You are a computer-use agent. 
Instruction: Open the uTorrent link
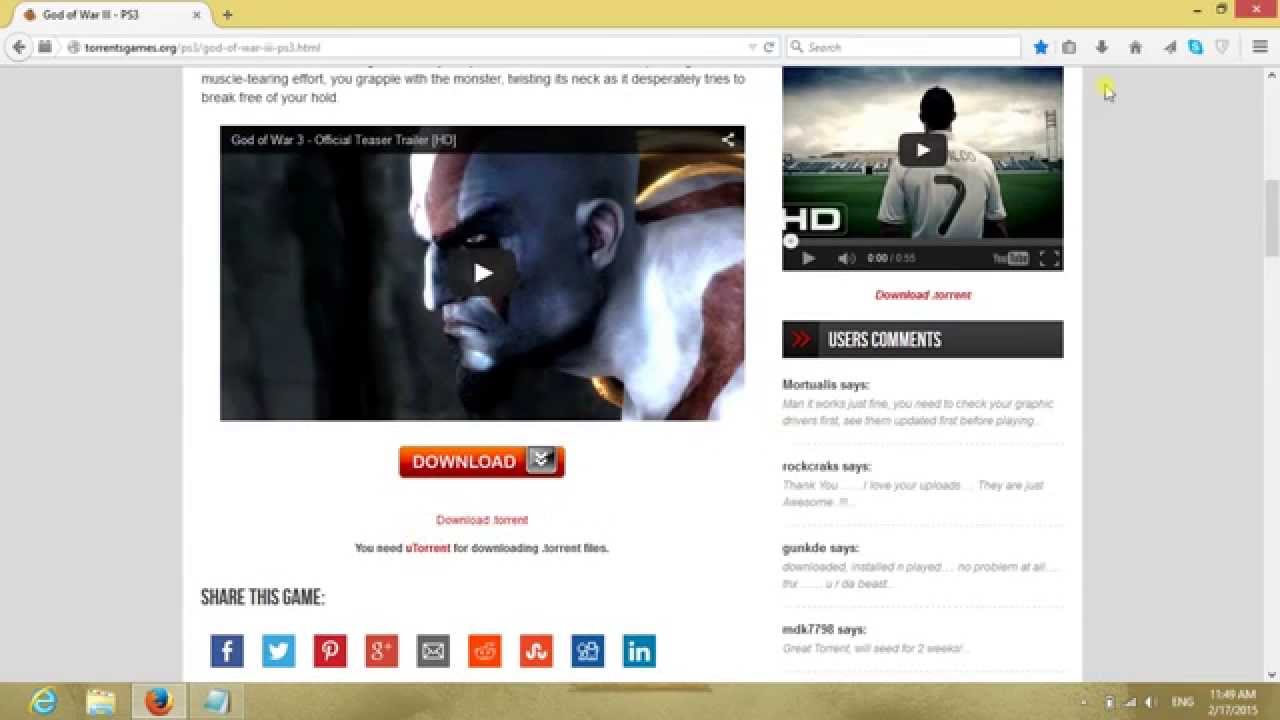coord(428,548)
